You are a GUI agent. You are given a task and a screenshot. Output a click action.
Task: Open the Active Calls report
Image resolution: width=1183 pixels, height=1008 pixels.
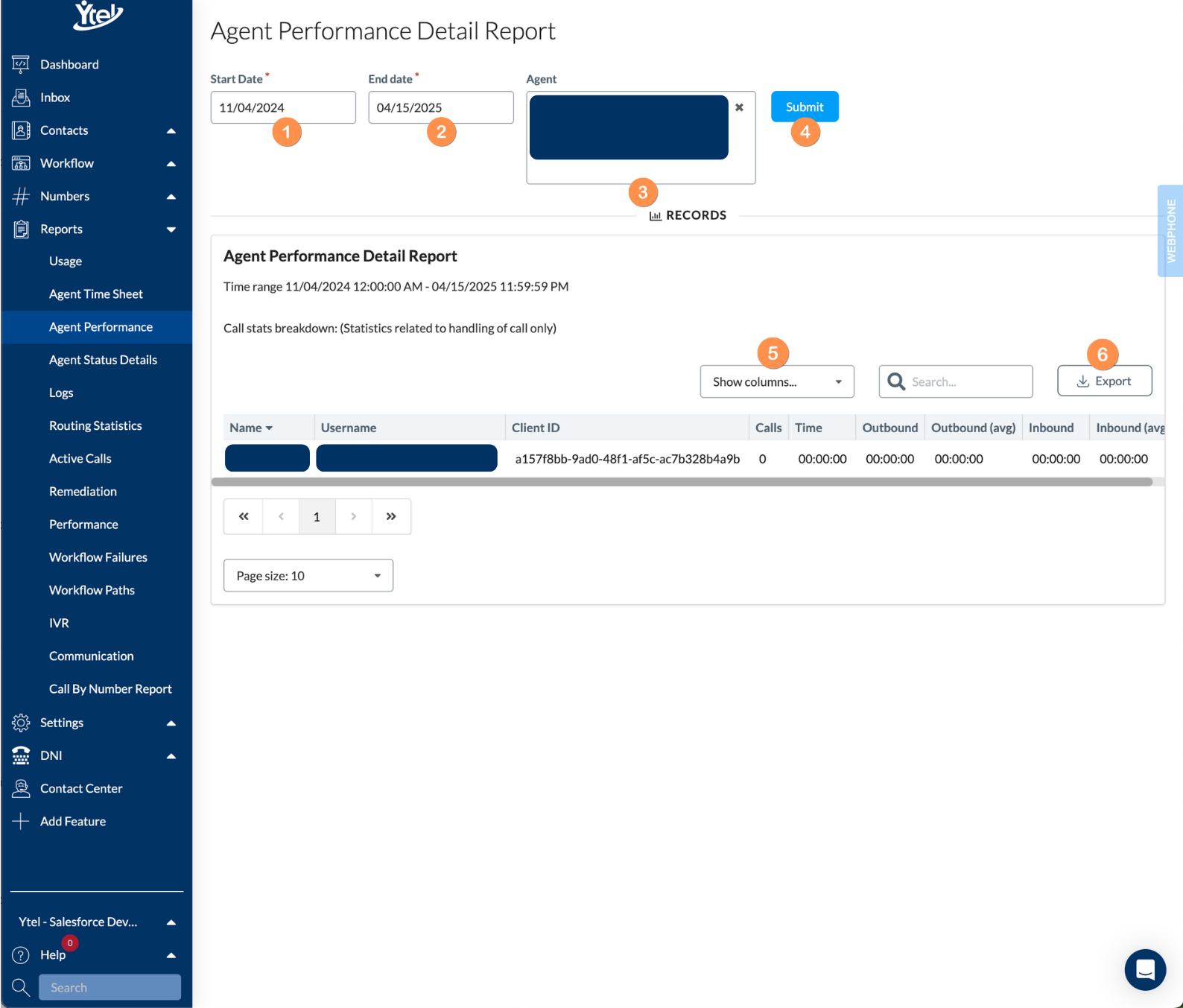click(x=80, y=459)
